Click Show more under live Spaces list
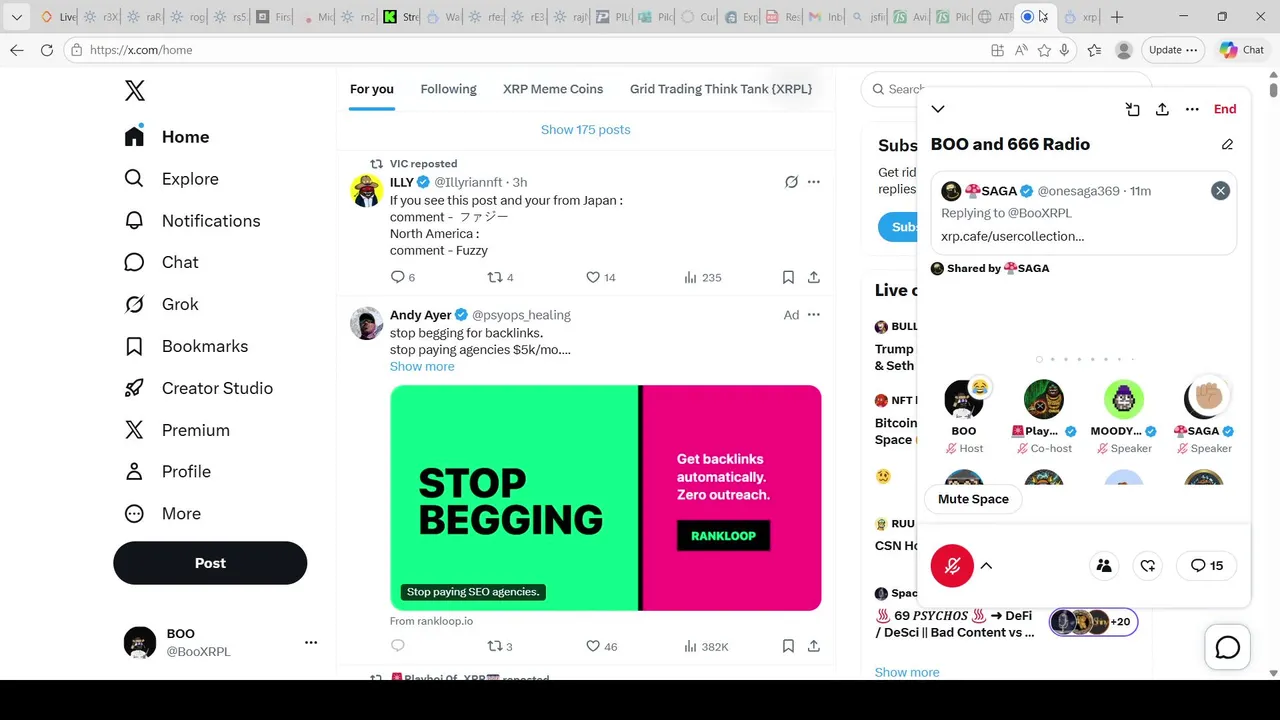Viewport: 1280px width, 720px height. [907, 672]
